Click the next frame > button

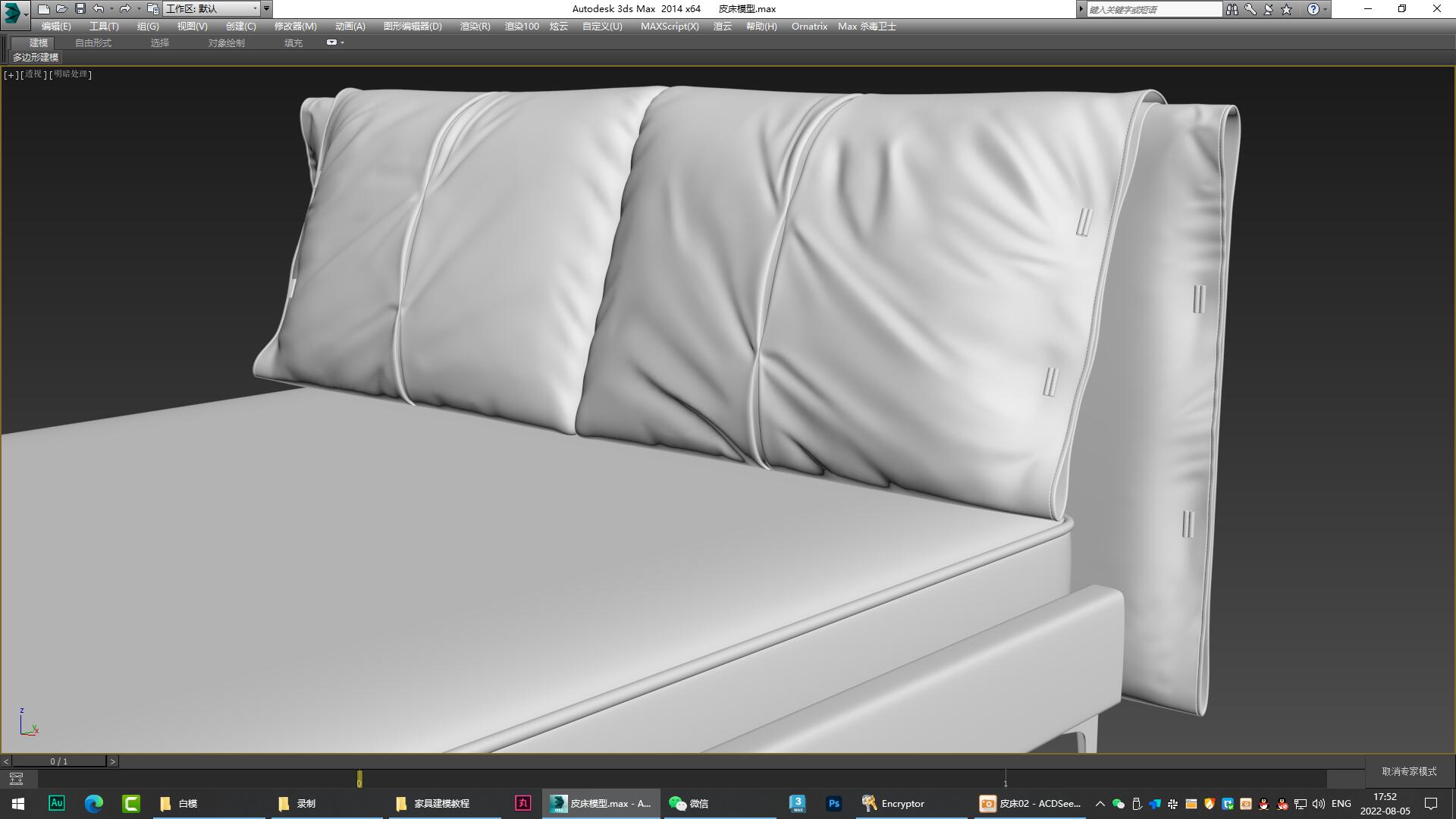[x=113, y=761]
